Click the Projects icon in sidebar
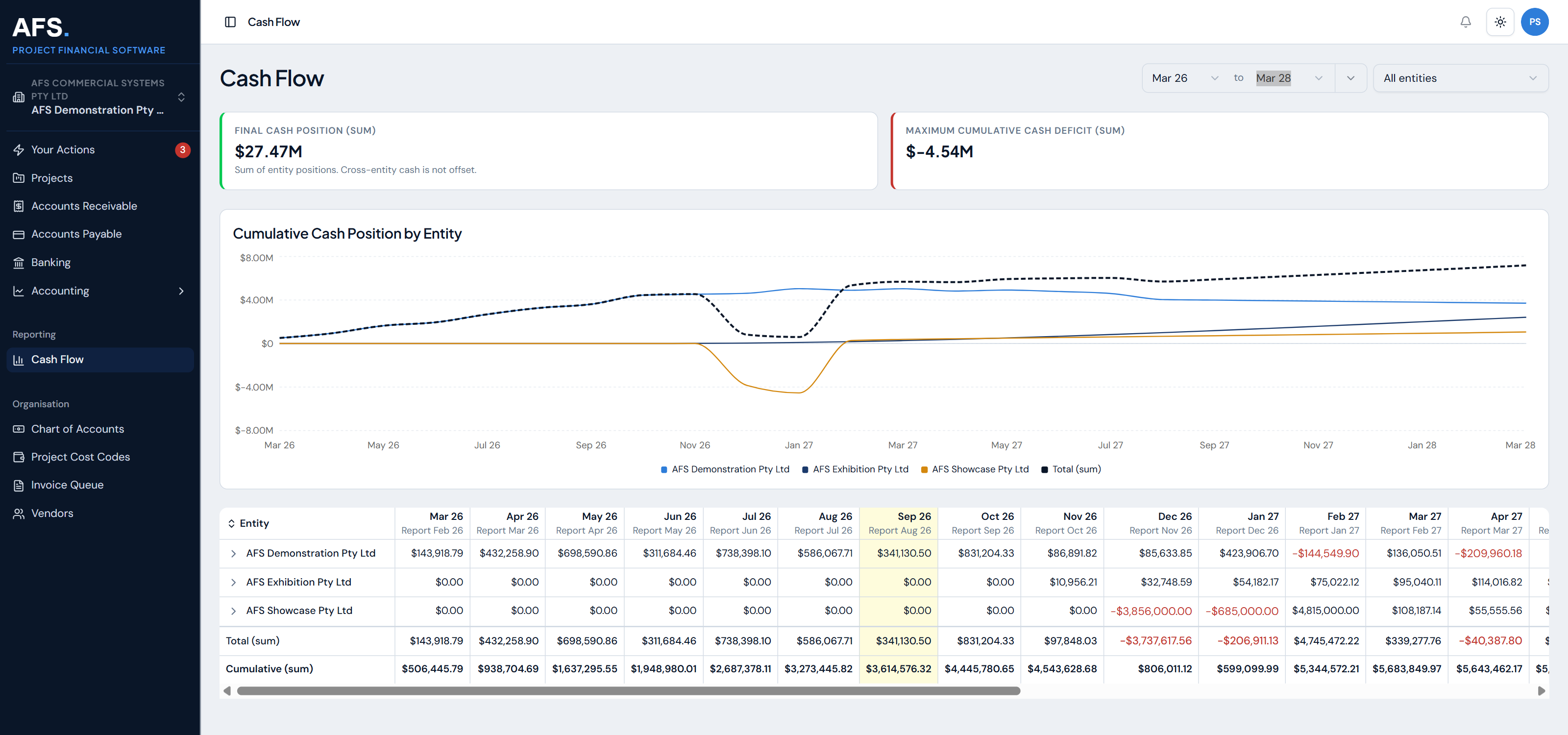Viewport: 1568px width, 735px height. point(19,178)
